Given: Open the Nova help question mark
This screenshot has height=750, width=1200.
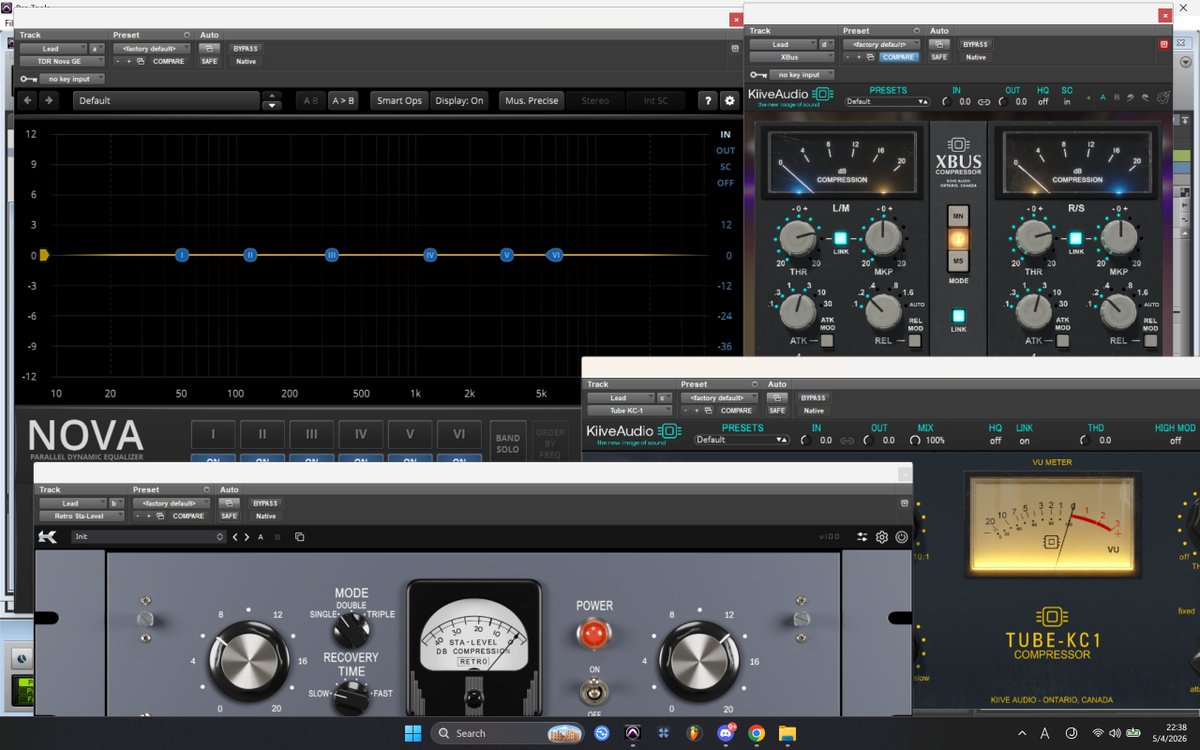Looking at the screenshot, I should pos(707,100).
